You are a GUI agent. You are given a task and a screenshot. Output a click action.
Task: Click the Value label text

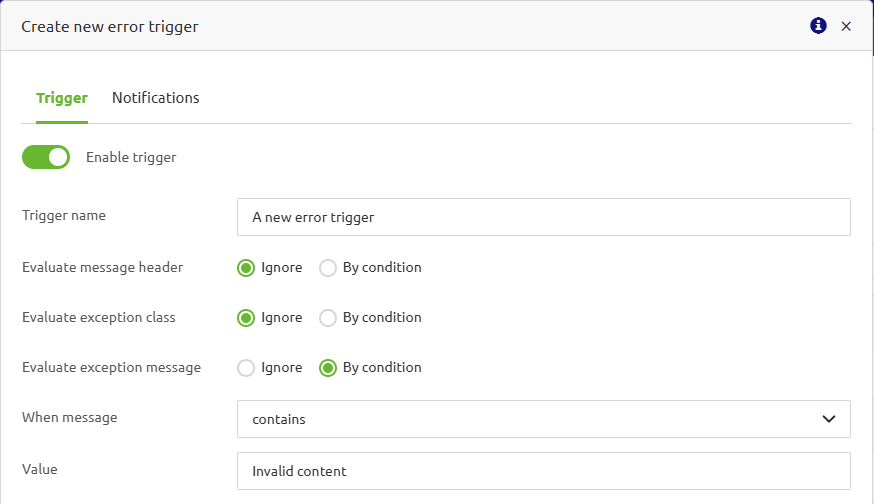tap(39, 469)
